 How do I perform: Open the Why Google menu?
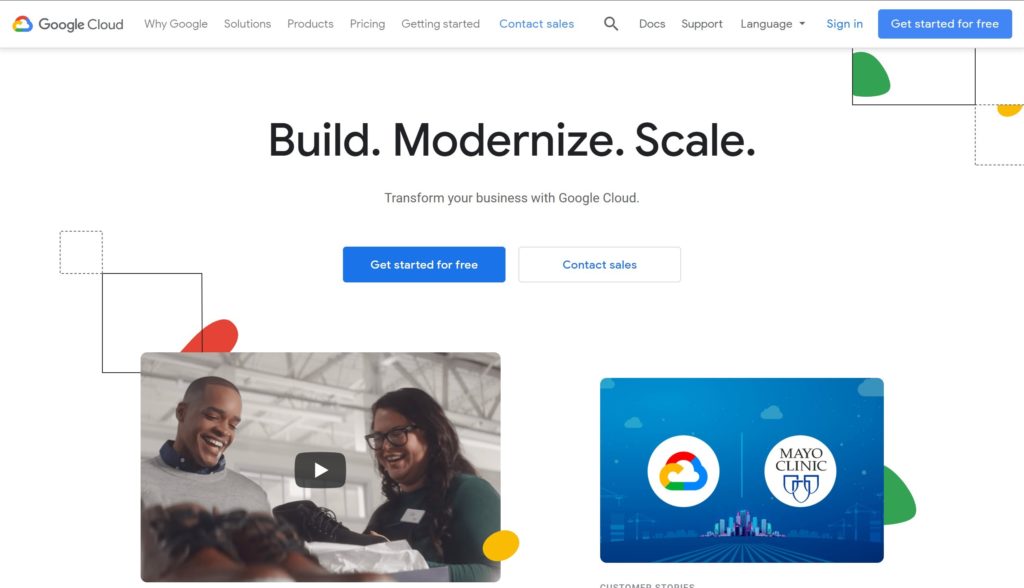pyautogui.click(x=176, y=24)
